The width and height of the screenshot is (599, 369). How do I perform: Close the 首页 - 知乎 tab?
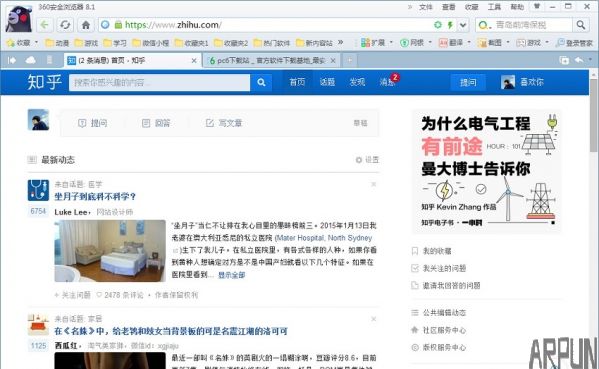[194, 60]
